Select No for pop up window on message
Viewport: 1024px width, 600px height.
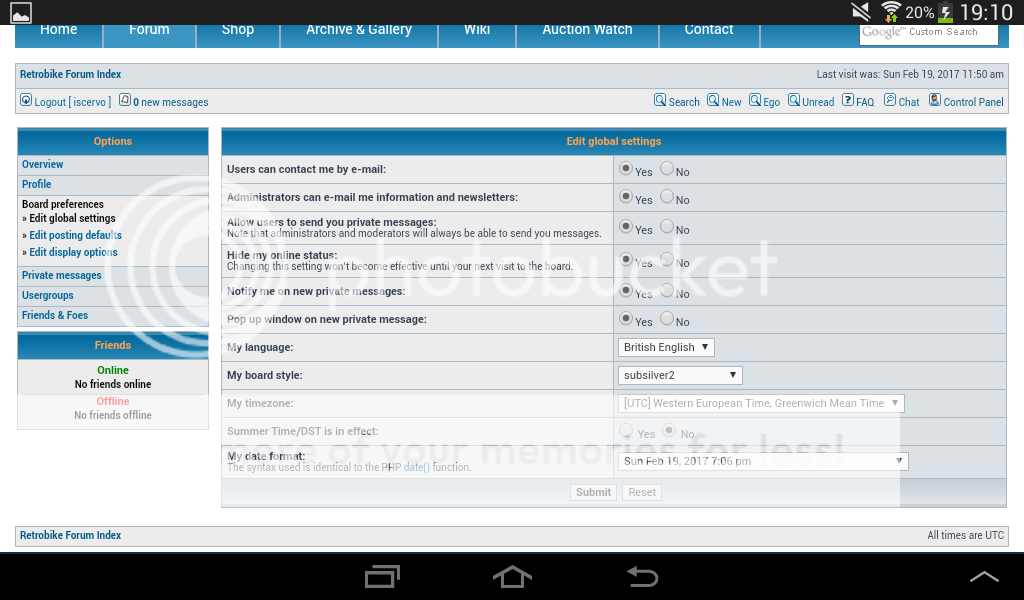coord(667,319)
